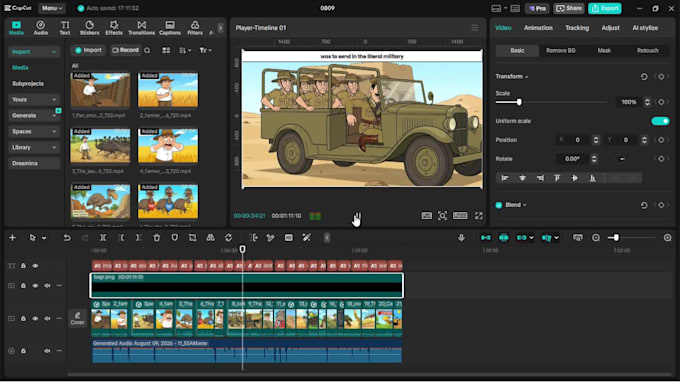Click the focus frame icon in player
This screenshot has width=680, height=382.
442,215
